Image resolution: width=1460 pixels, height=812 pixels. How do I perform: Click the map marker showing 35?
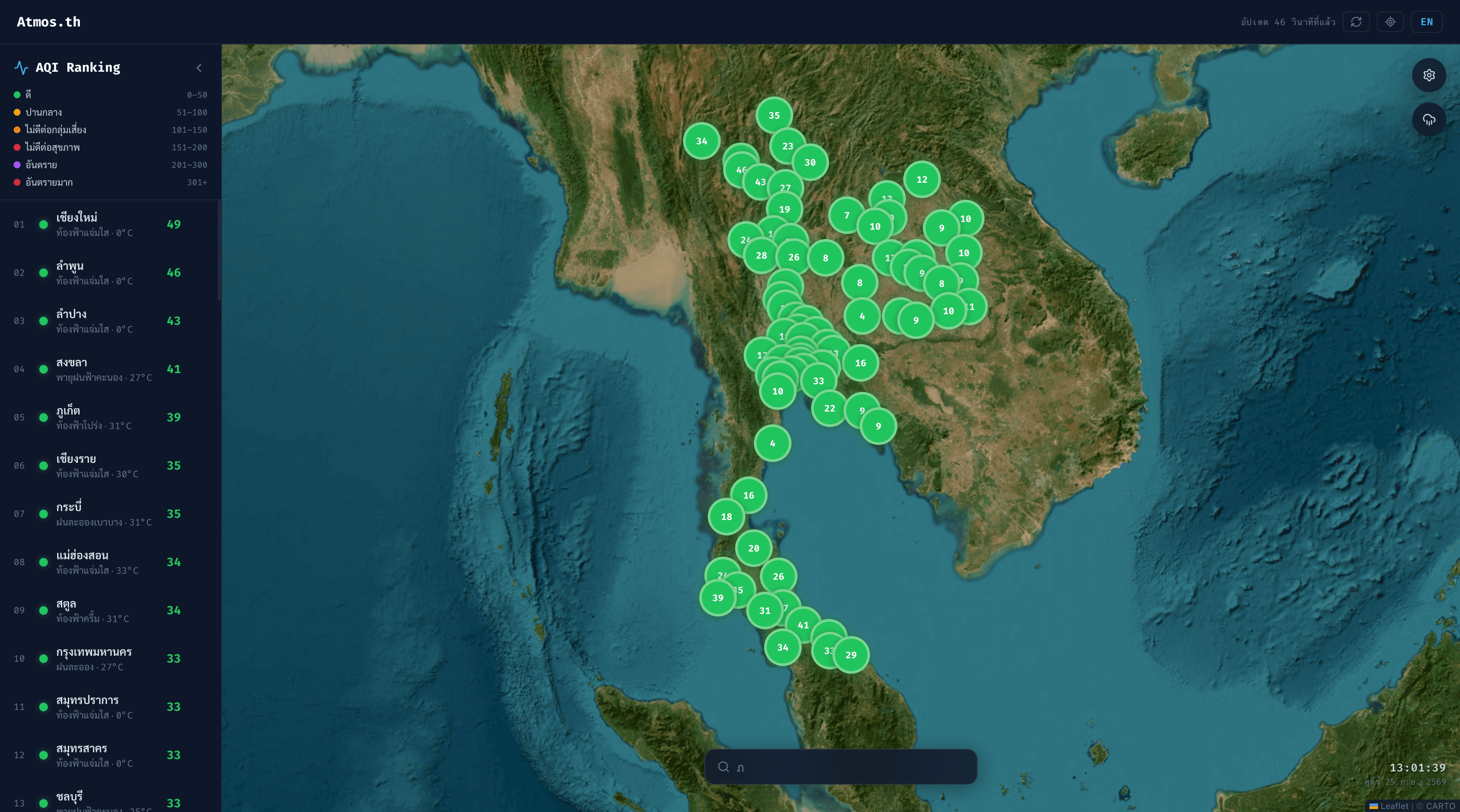click(x=774, y=115)
